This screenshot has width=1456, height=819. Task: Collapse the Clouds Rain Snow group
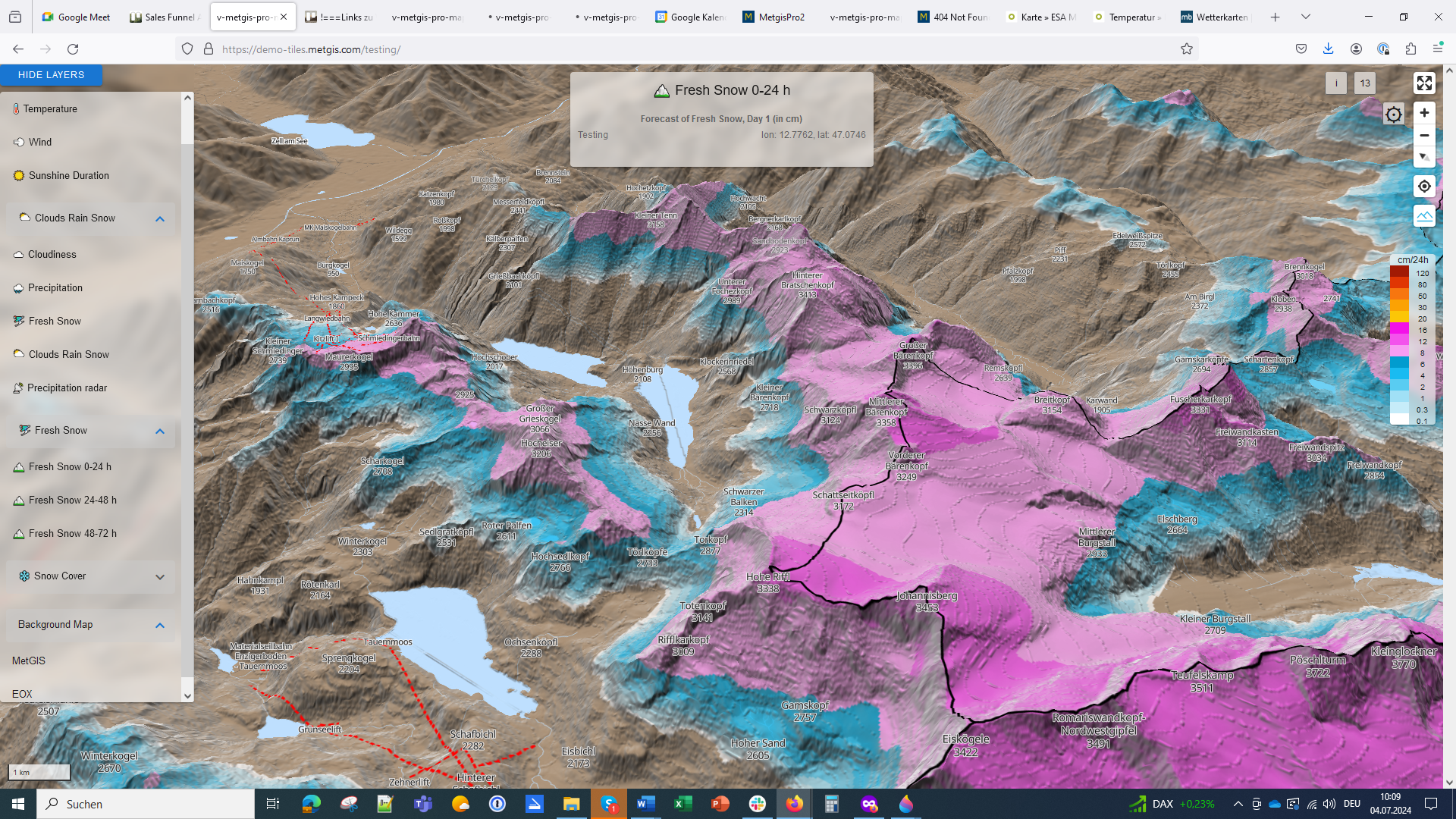click(x=159, y=219)
